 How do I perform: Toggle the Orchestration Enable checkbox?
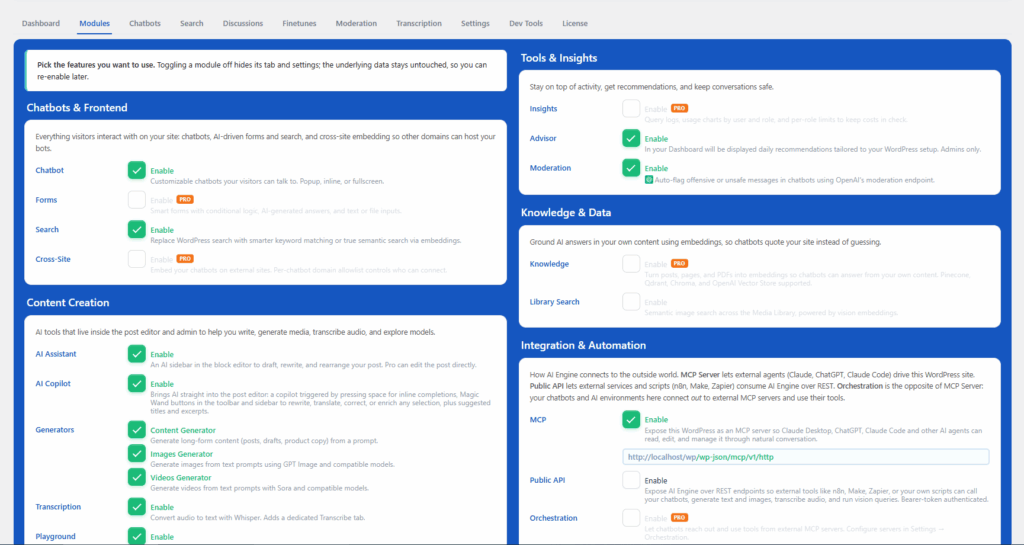631,518
